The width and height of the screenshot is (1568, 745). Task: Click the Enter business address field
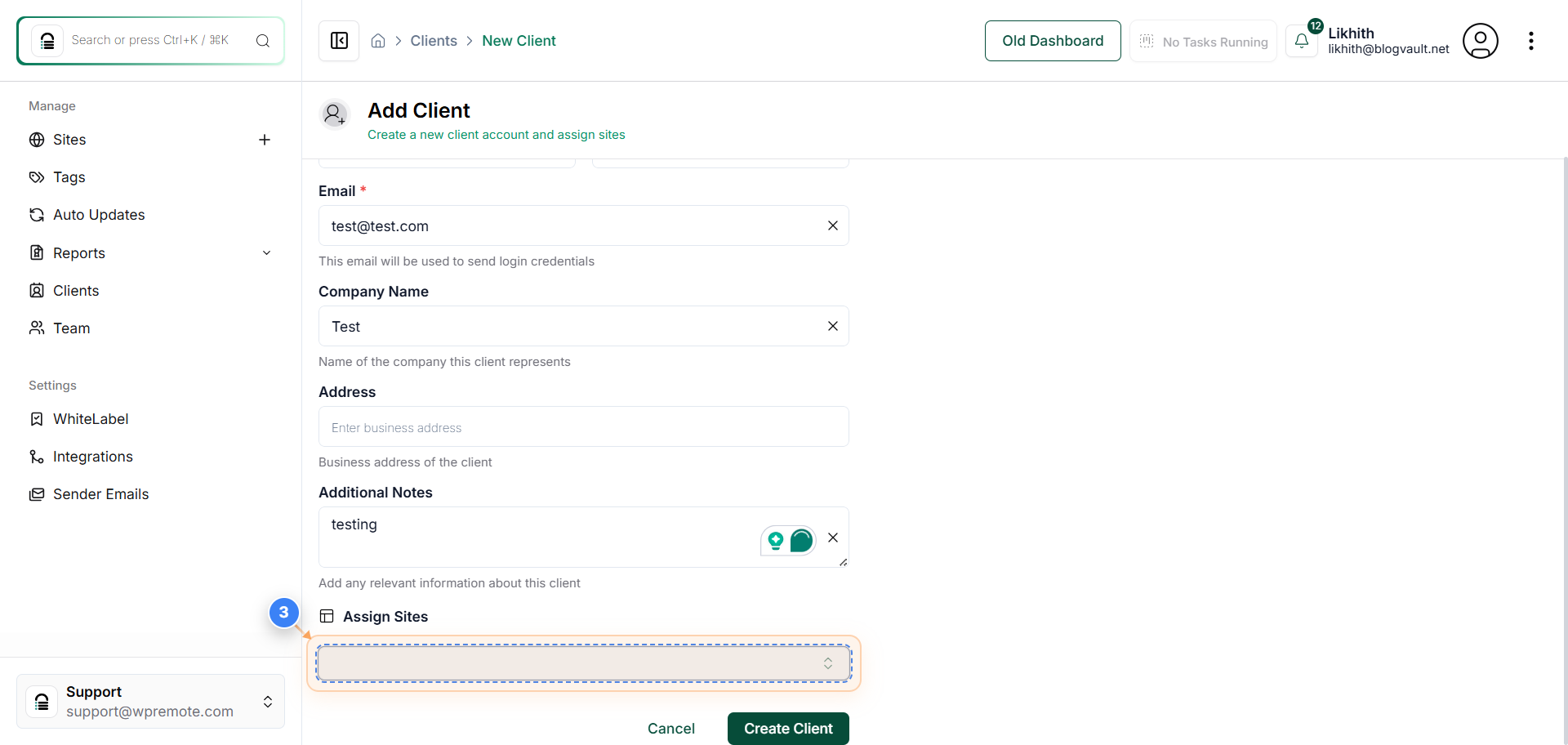pyautogui.click(x=583, y=426)
